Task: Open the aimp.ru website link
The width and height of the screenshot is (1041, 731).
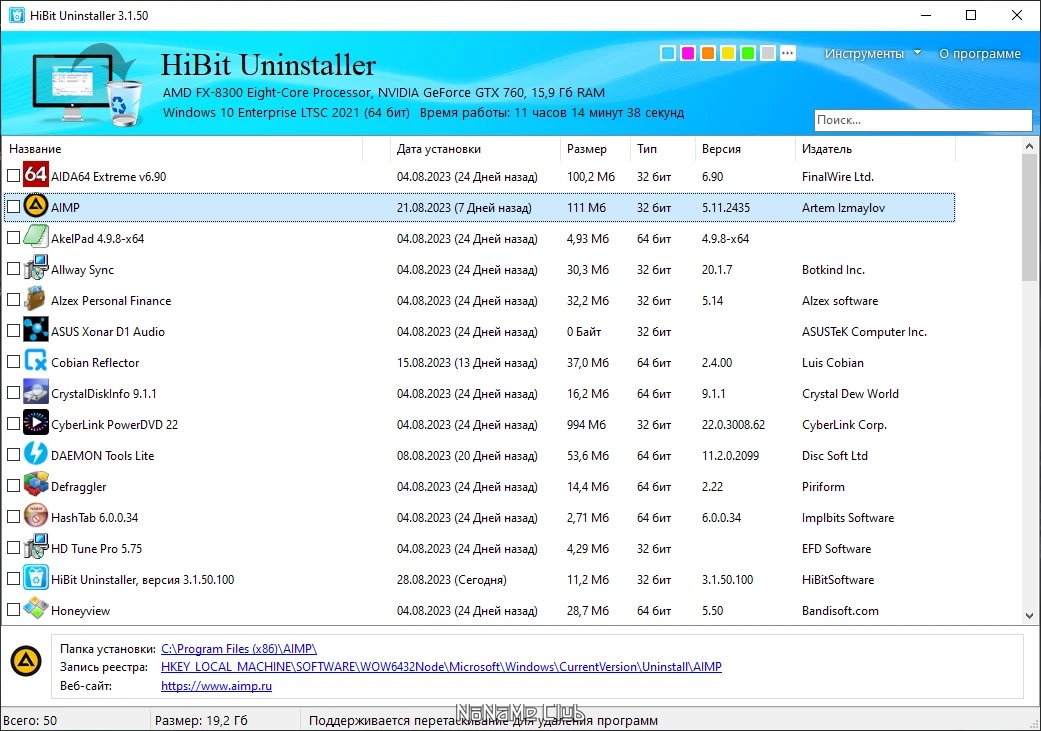Action: tap(216, 686)
